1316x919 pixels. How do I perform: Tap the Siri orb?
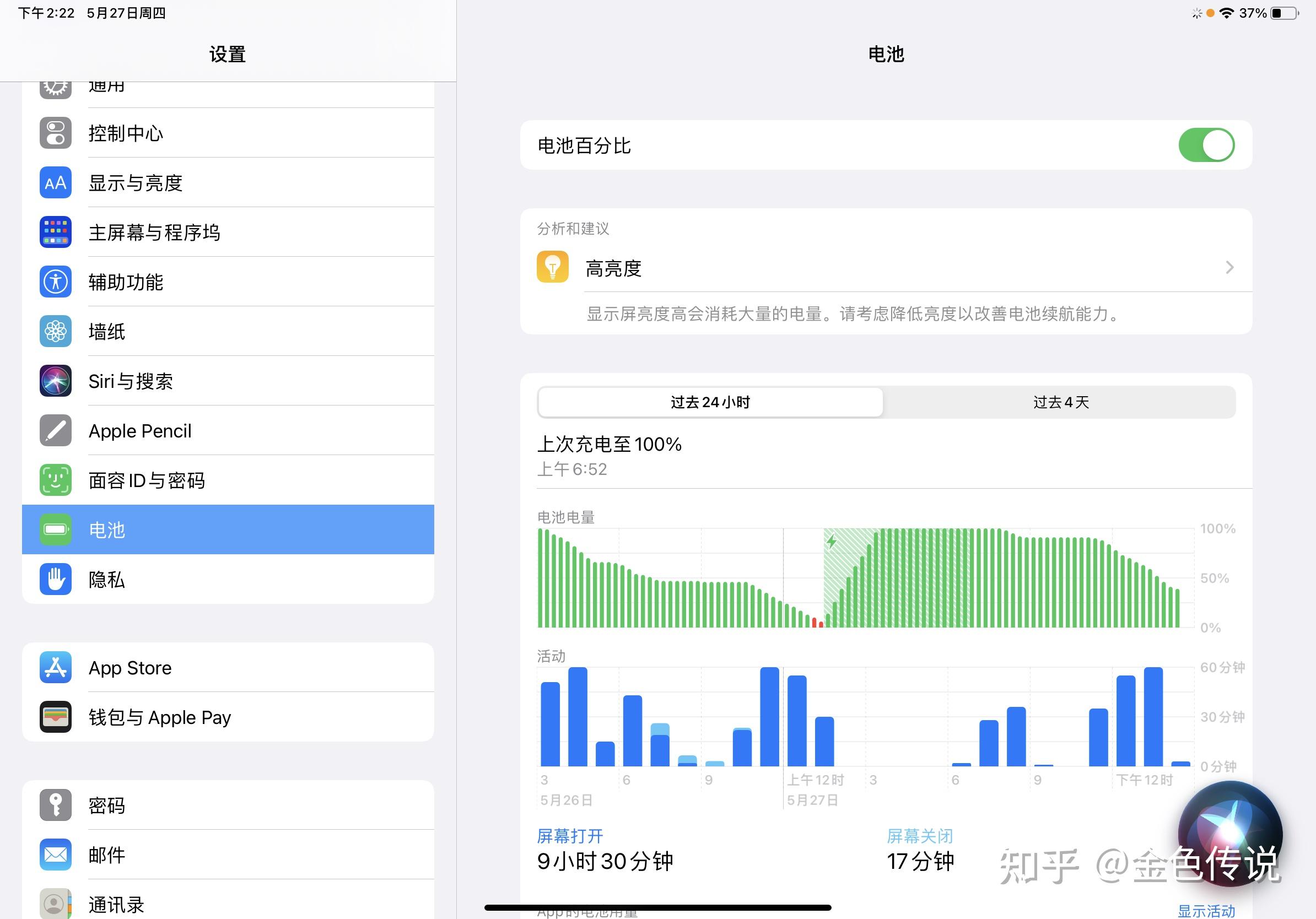[x=1230, y=834]
